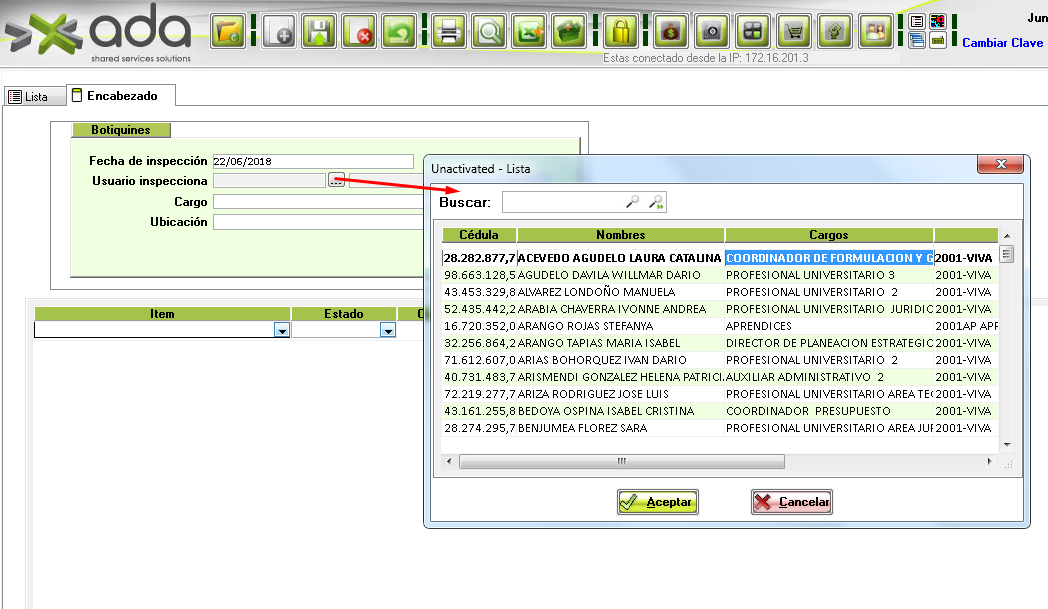Click the Buscar search text field

point(562,203)
